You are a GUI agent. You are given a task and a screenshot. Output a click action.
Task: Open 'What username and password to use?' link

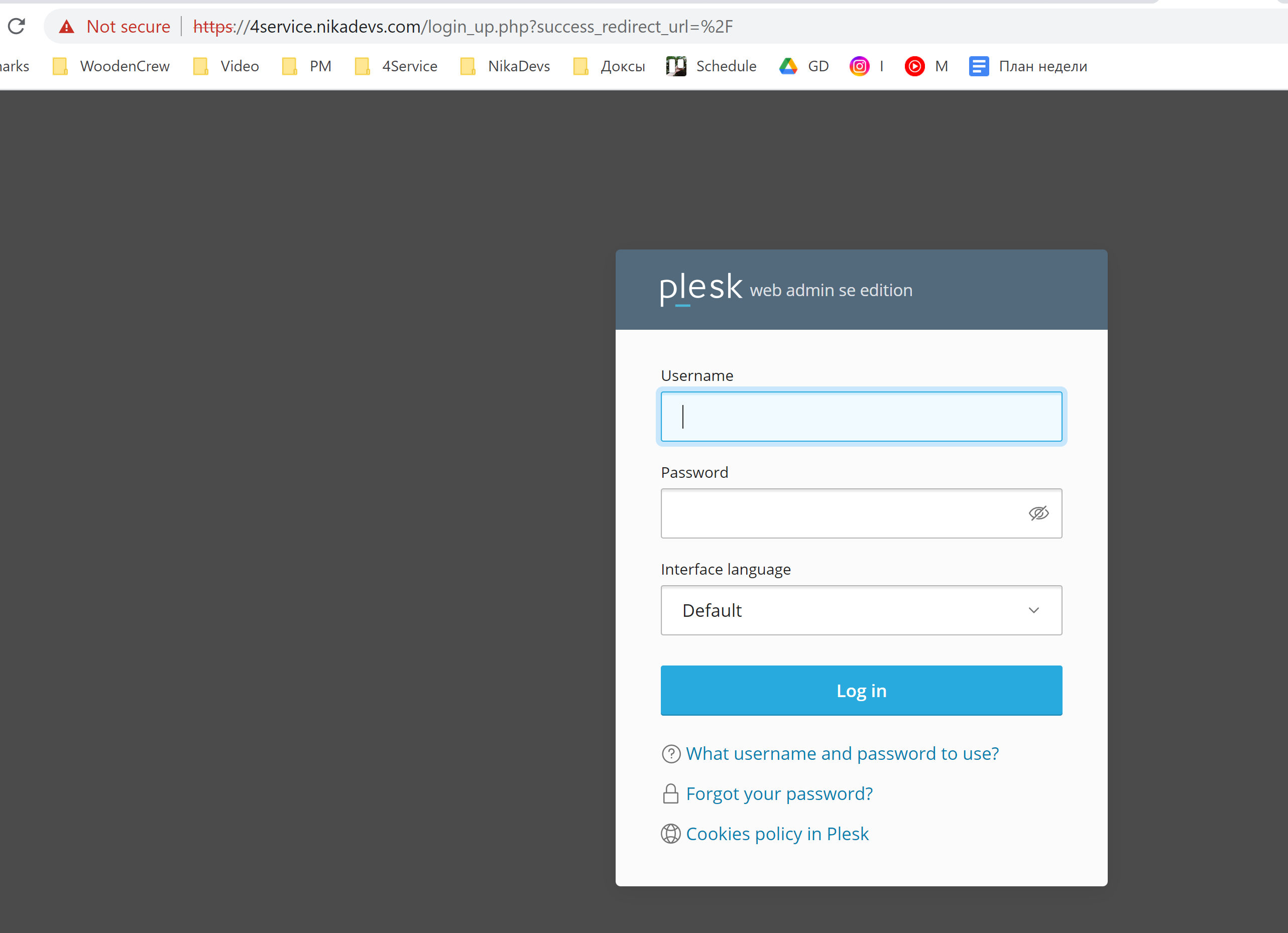click(842, 753)
